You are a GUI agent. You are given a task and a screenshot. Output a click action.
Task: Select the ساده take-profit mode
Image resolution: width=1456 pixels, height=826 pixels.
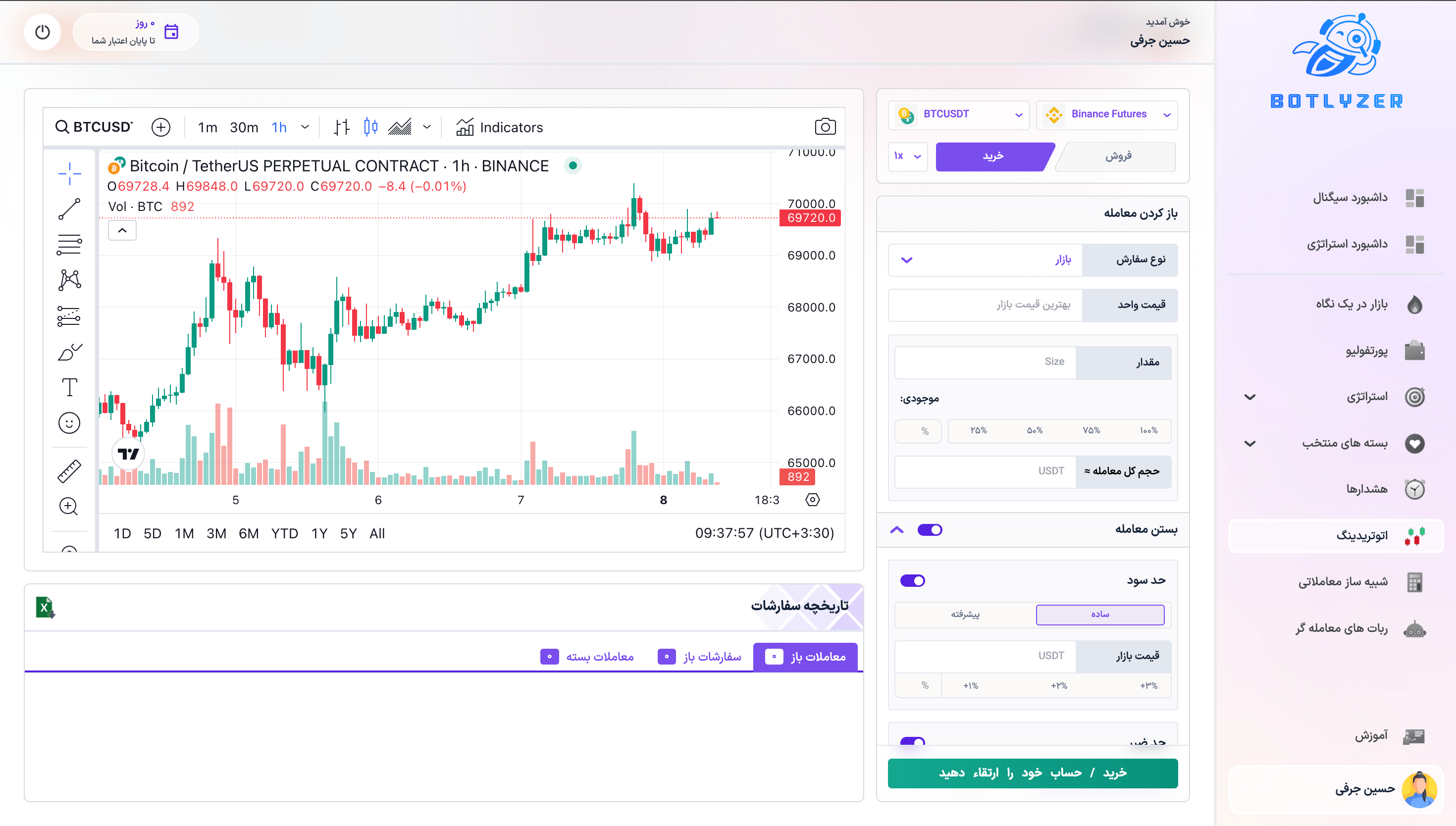[1100, 615]
